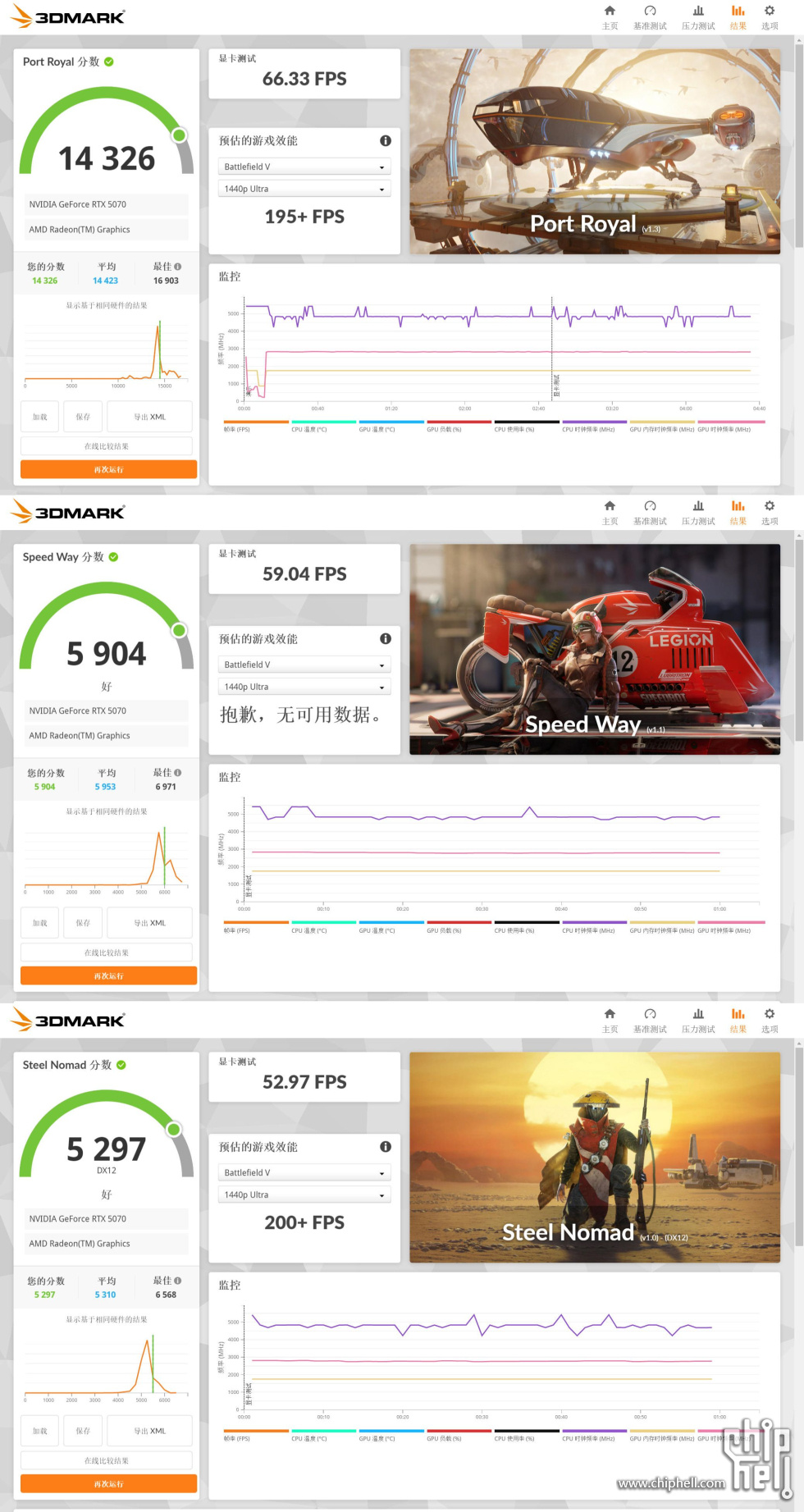Open stress tests icon in Port Royal window

click(698, 11)
